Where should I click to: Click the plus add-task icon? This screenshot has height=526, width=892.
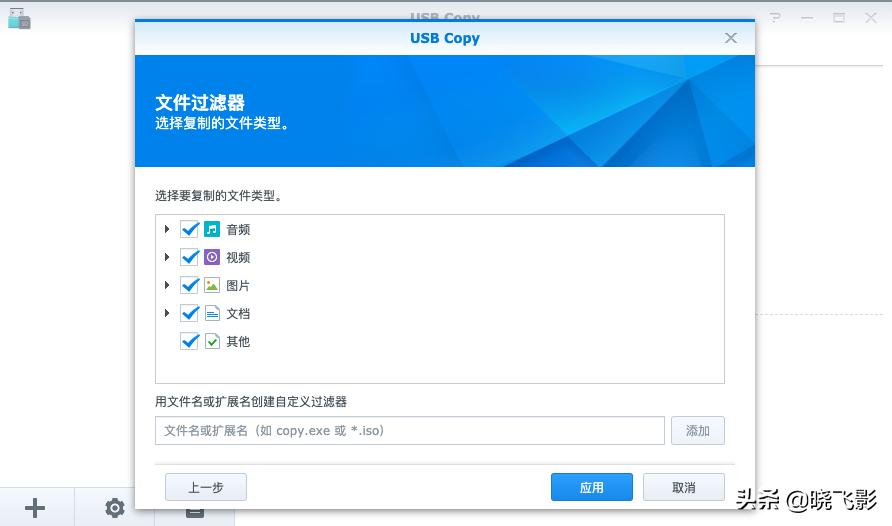click(35, 508)
